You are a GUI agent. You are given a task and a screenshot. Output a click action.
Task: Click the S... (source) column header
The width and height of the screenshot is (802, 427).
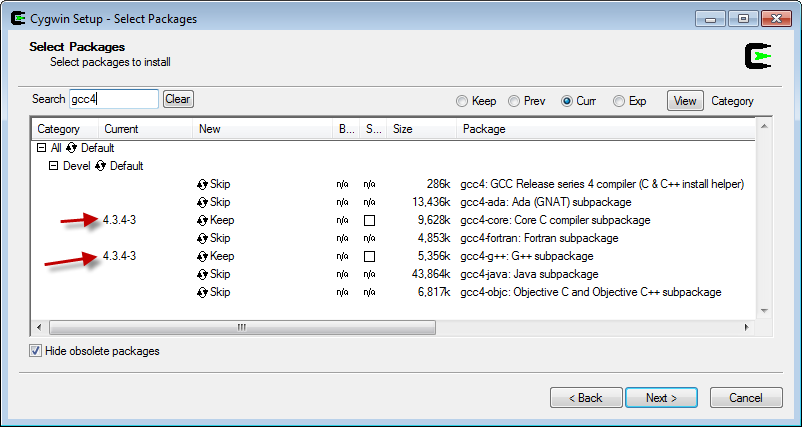click(373, 129)
